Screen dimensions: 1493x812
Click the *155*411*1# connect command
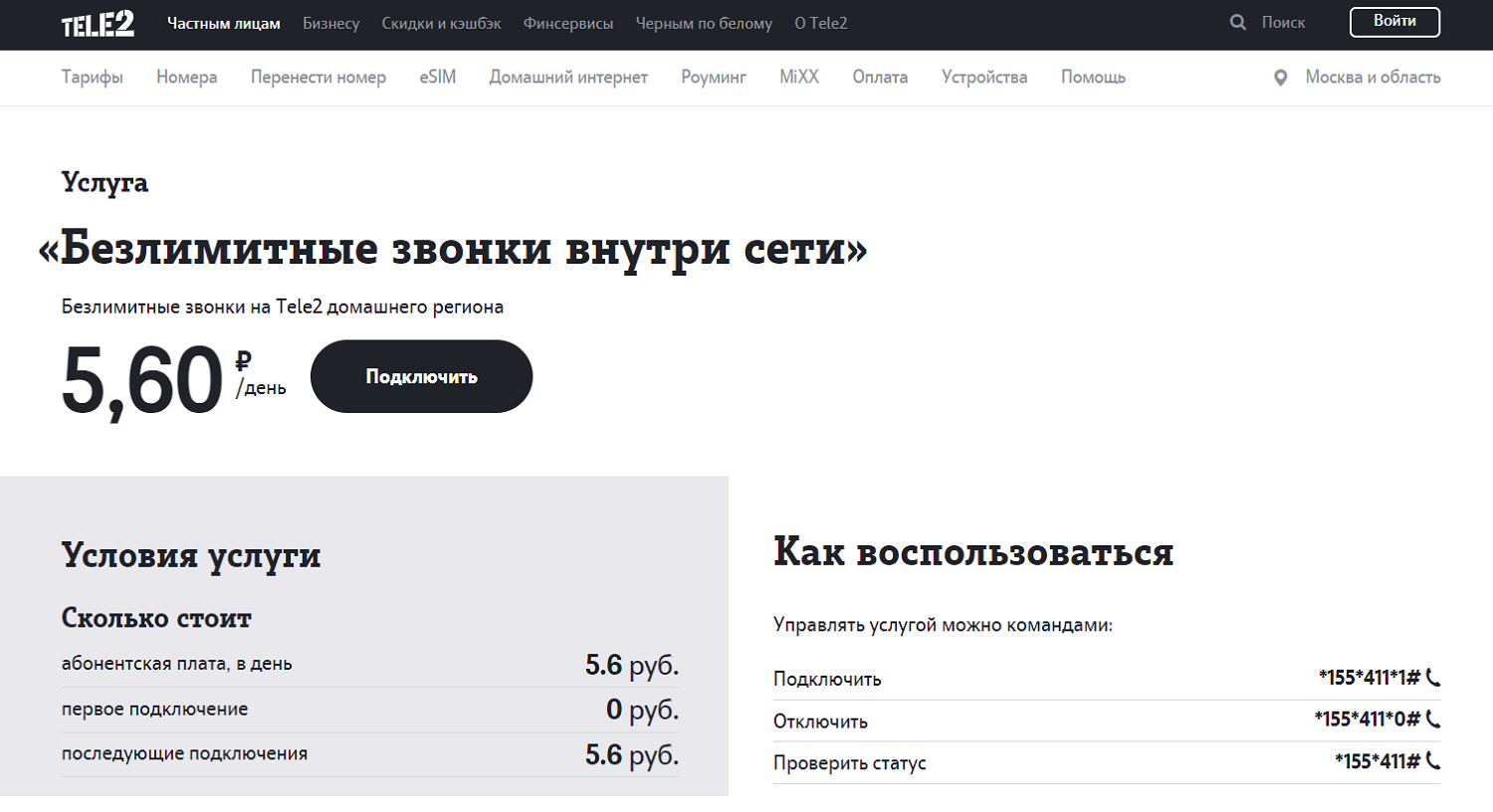pyautogui.click(x=1370, y=678)
